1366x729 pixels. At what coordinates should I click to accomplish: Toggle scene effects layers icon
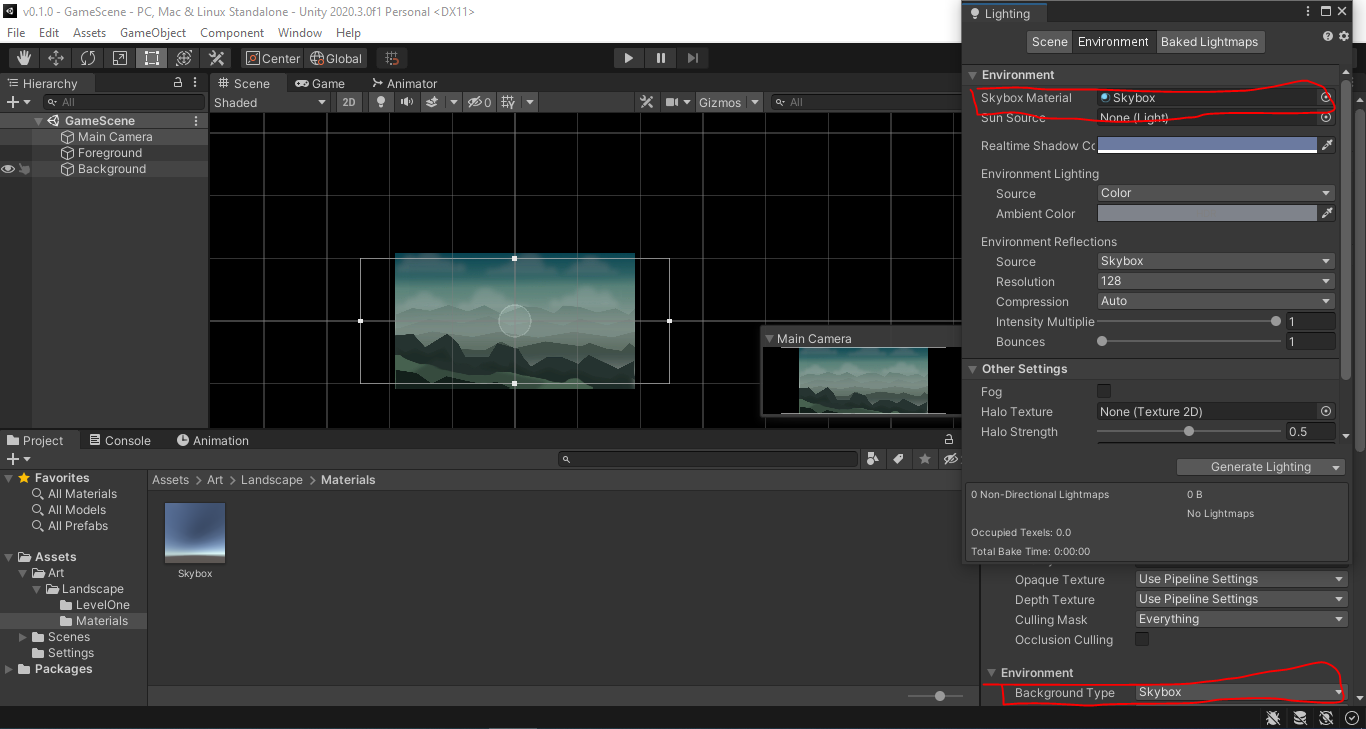(432, 102)
